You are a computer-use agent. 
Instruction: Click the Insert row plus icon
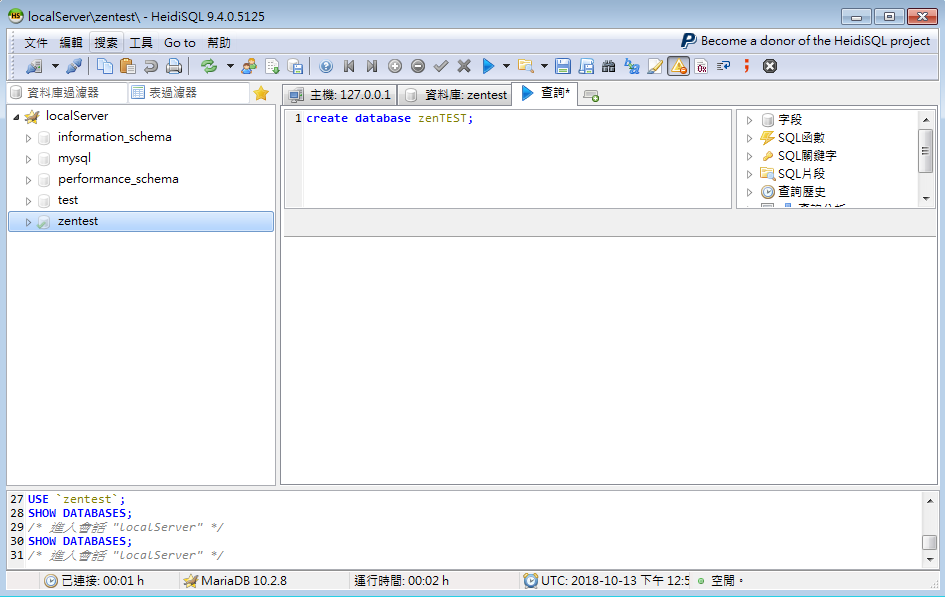pyautogui.click(x=395, y=66)
